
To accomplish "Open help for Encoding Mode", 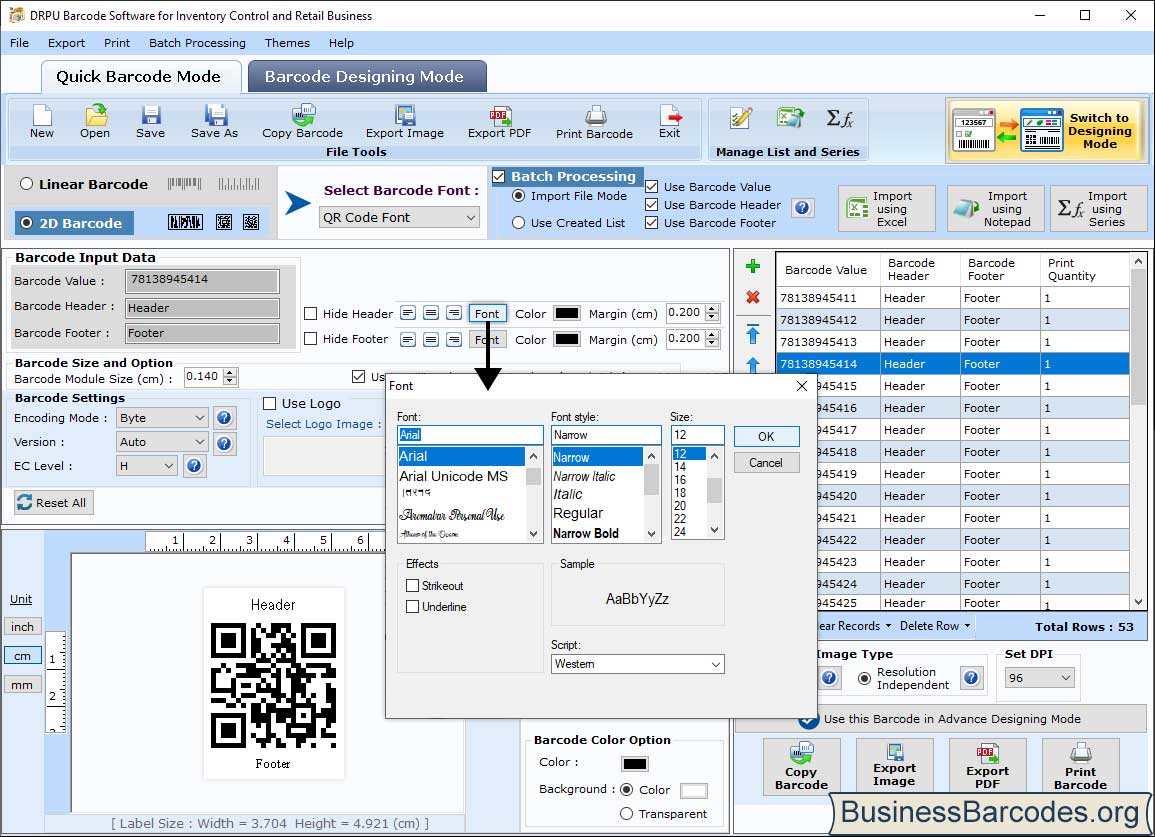I will click(x=224, y=418).
